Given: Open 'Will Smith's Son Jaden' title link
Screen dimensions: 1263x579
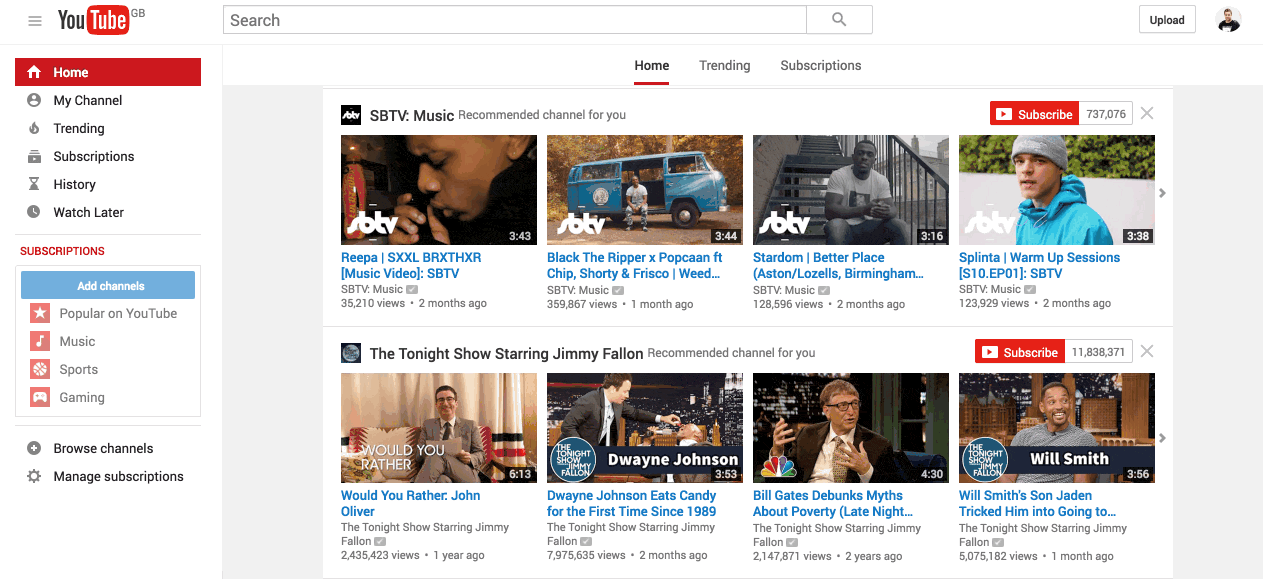Looking at the screenshot, I should [1038, 503].
